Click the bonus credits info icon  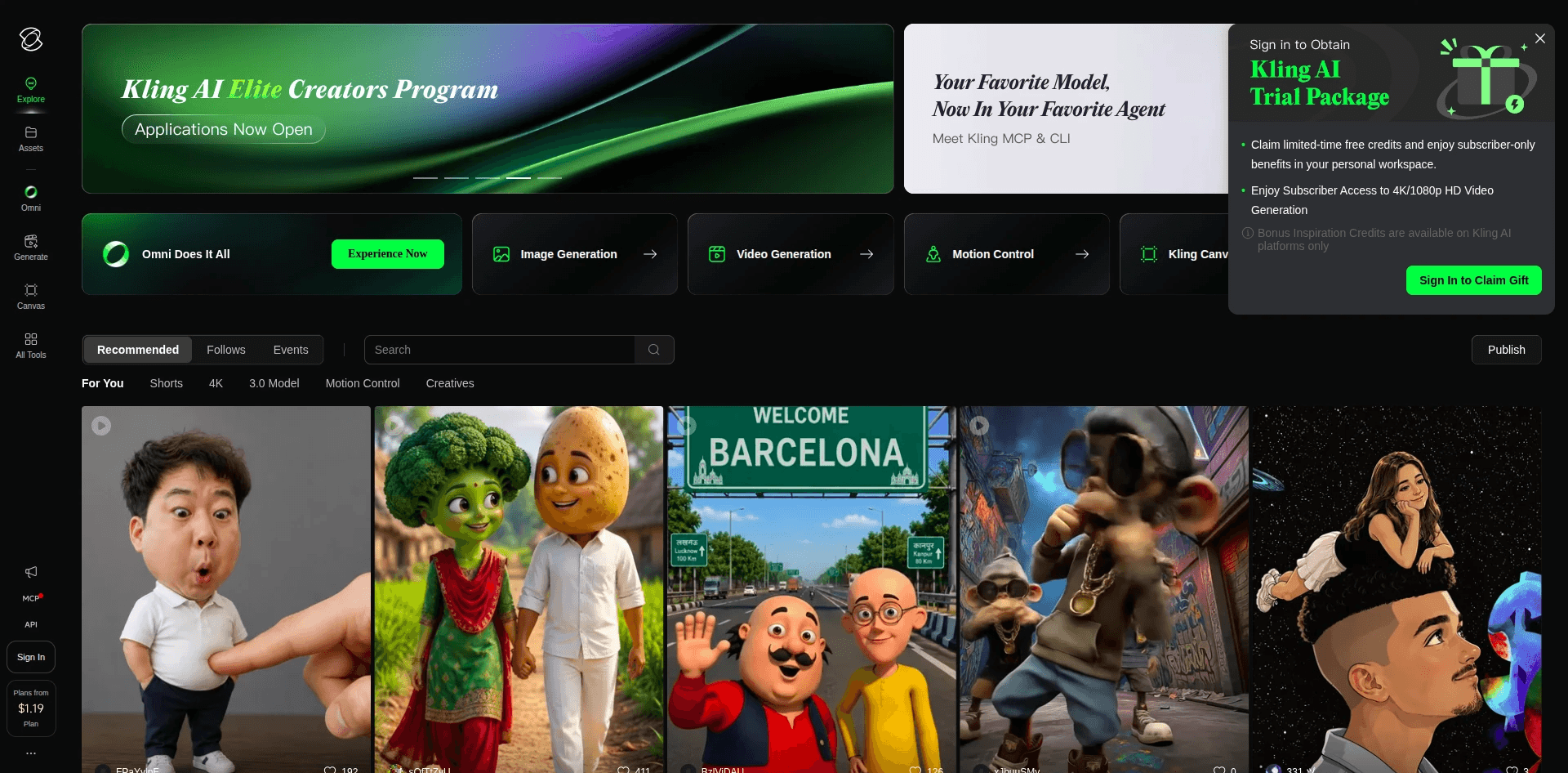pos(1248,233)
